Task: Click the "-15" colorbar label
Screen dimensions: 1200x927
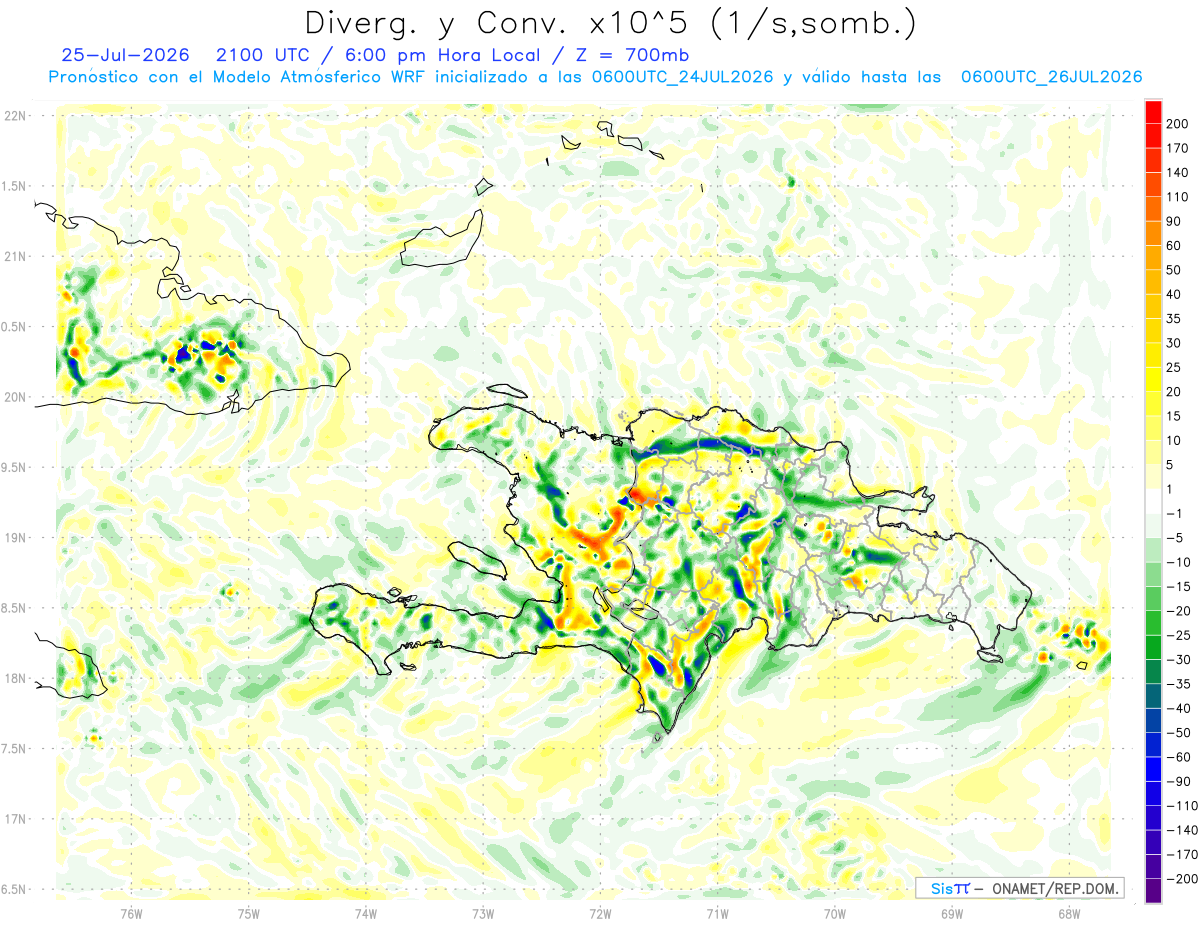Action: (x=1178, y=587)
